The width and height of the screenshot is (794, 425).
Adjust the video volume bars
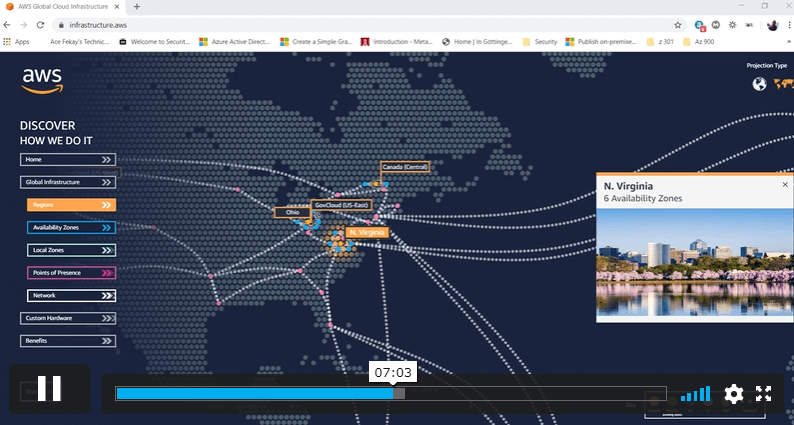pyautogui.click(x=695, y=394)
